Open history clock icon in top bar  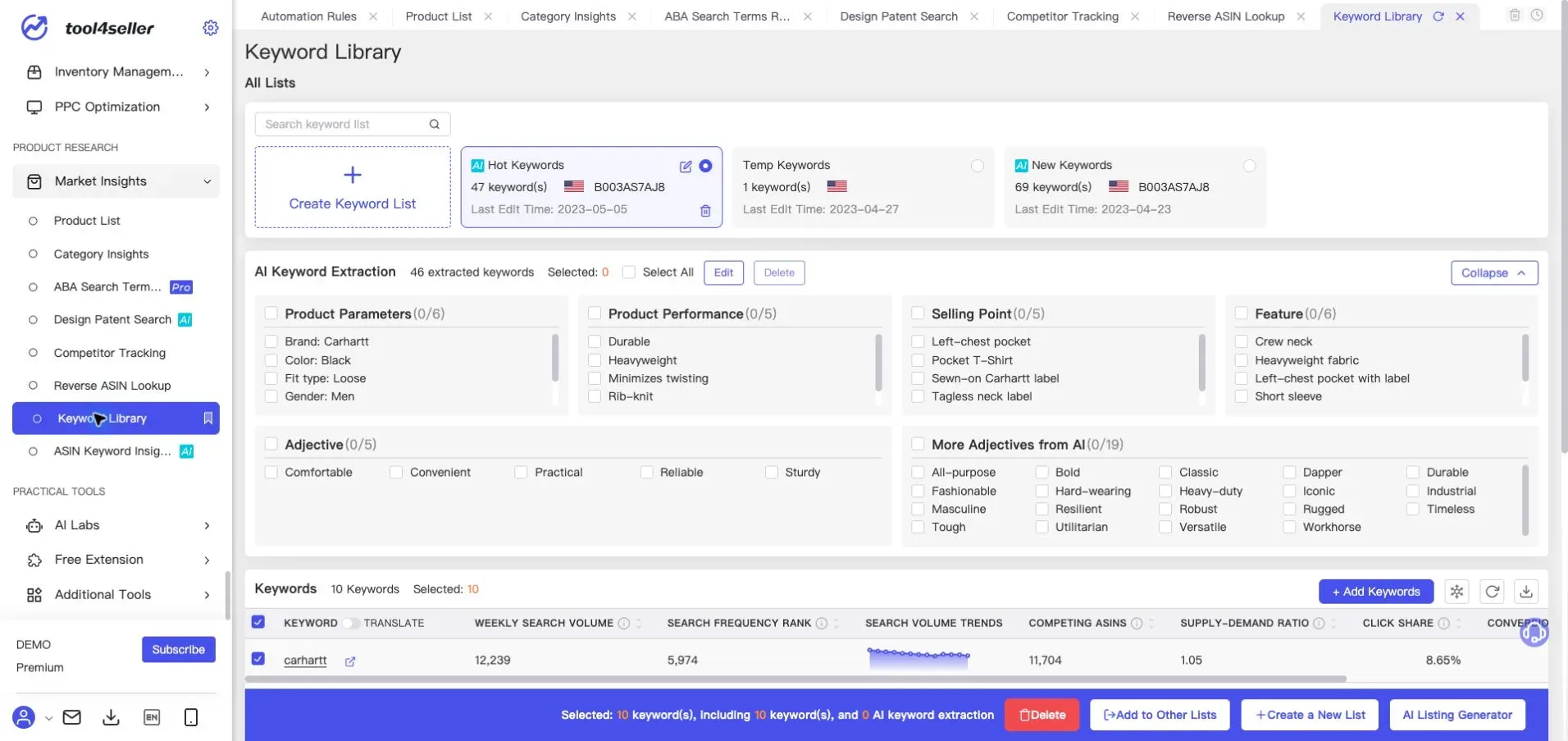point(1538,15)
